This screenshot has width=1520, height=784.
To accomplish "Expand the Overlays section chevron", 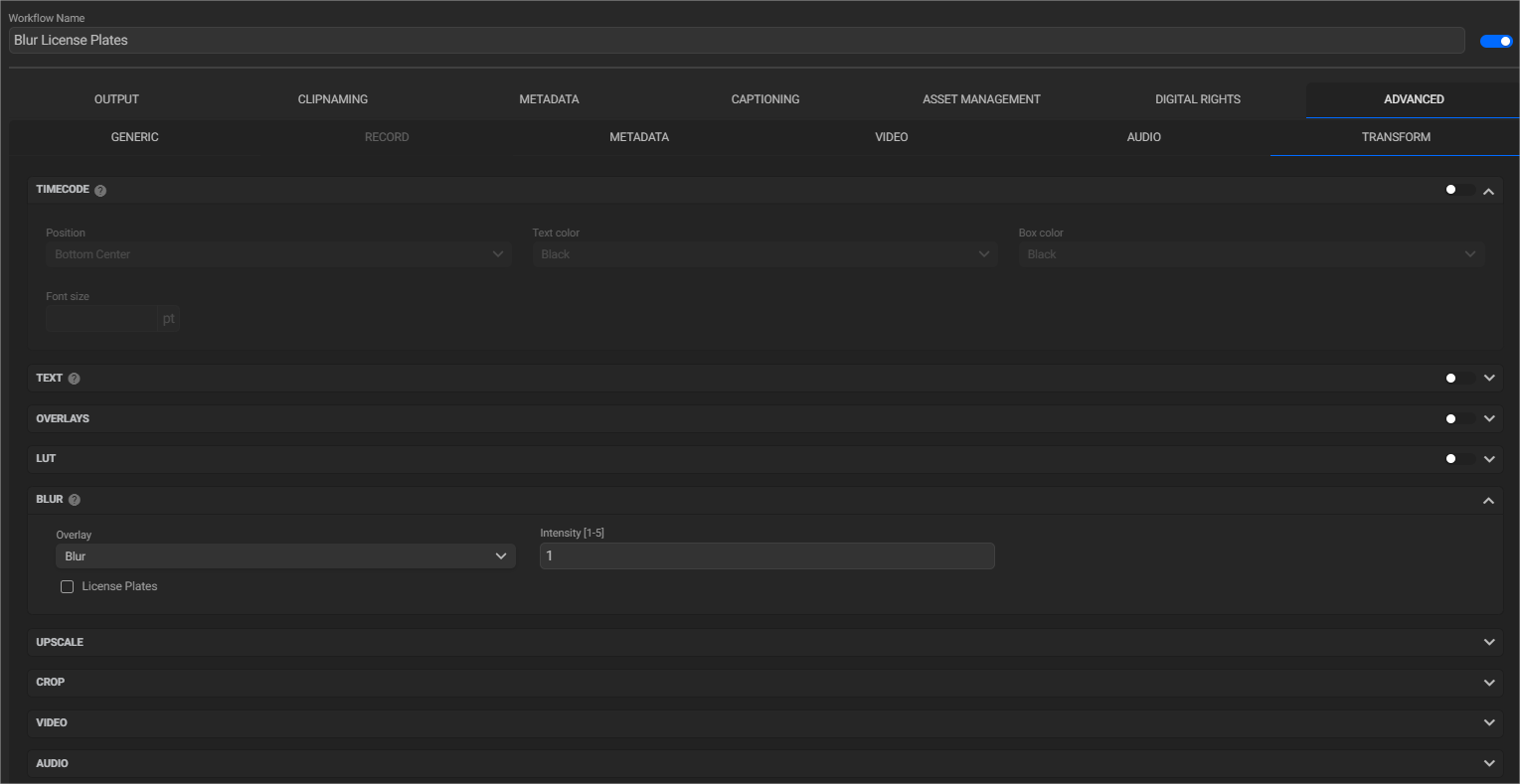I will (1489, 419).
